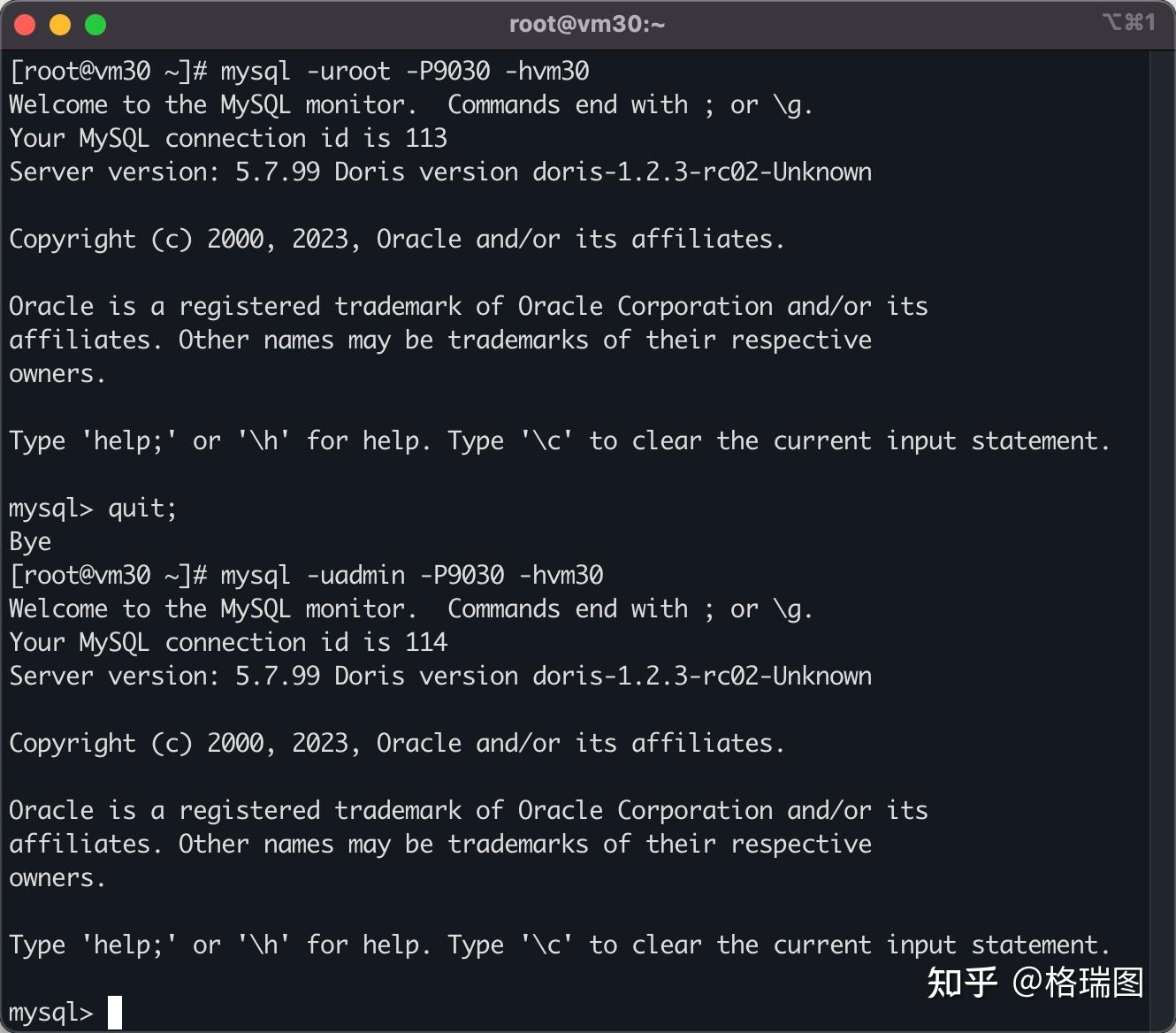Click the 'mysql>' prompt before quit;

point(50,509)
